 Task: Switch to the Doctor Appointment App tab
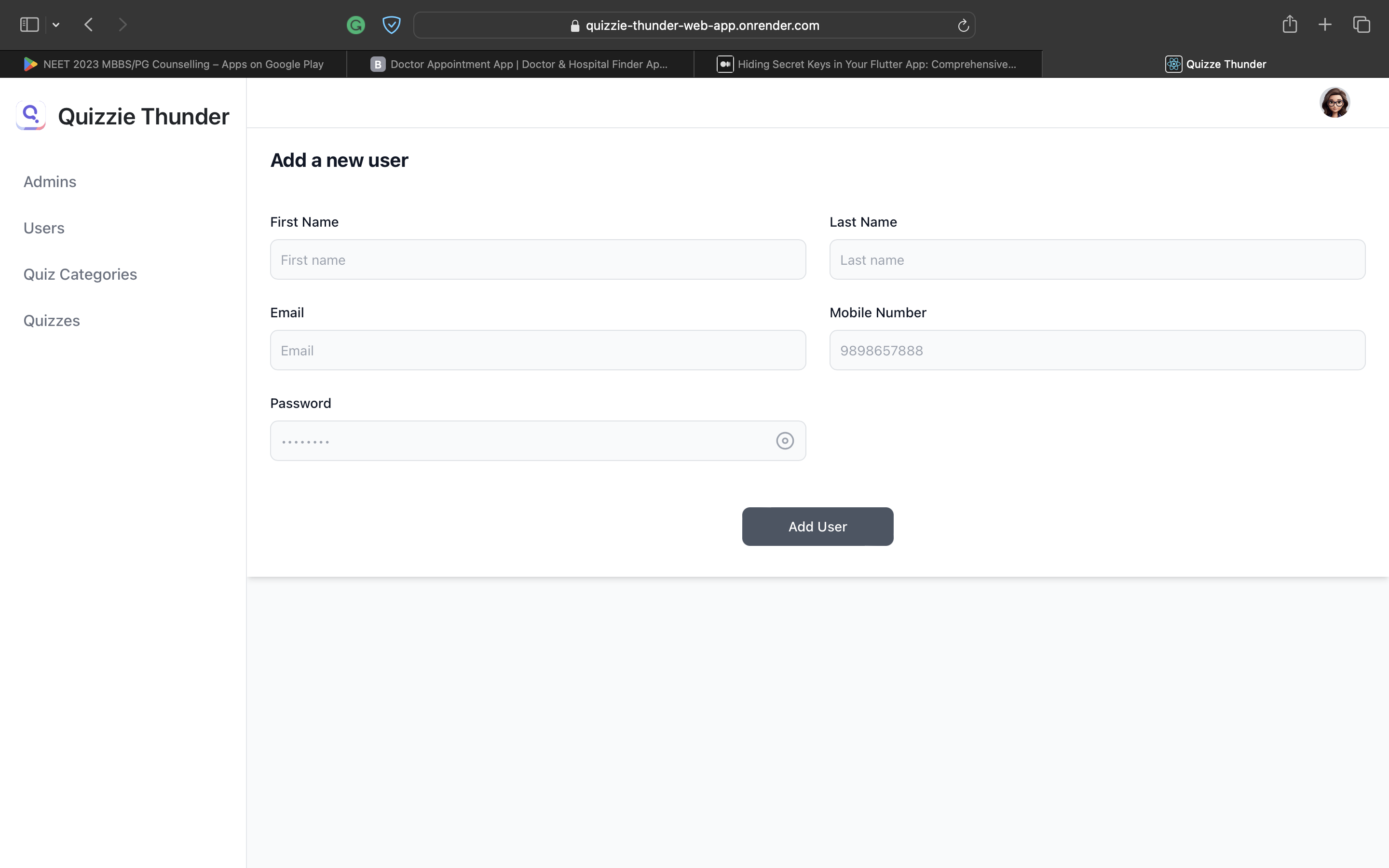coord(519,64)
